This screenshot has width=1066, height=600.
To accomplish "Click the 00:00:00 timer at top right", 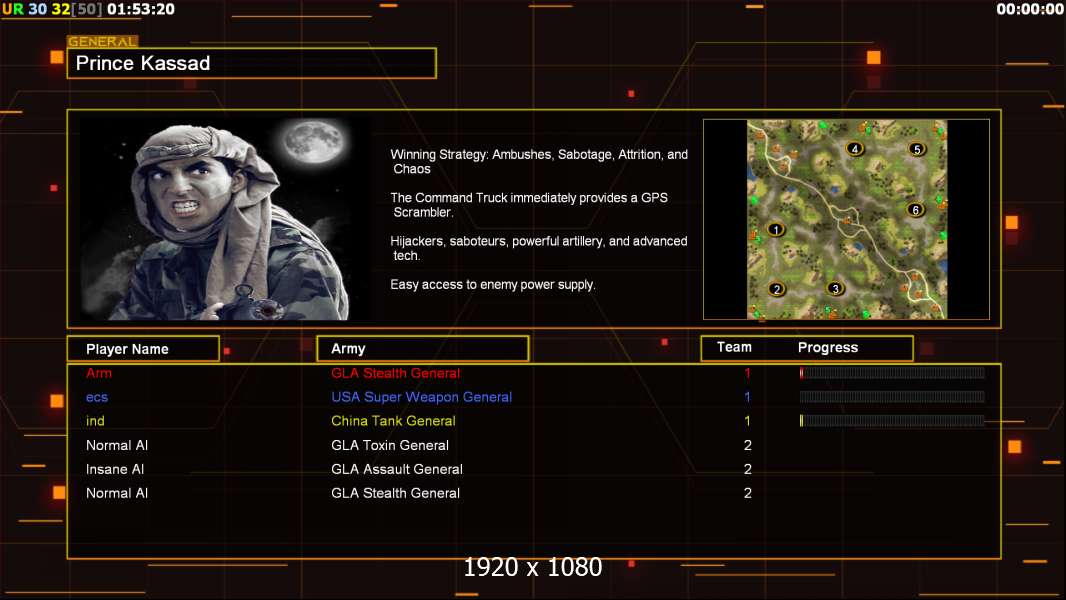I will tap(1030, 9).
